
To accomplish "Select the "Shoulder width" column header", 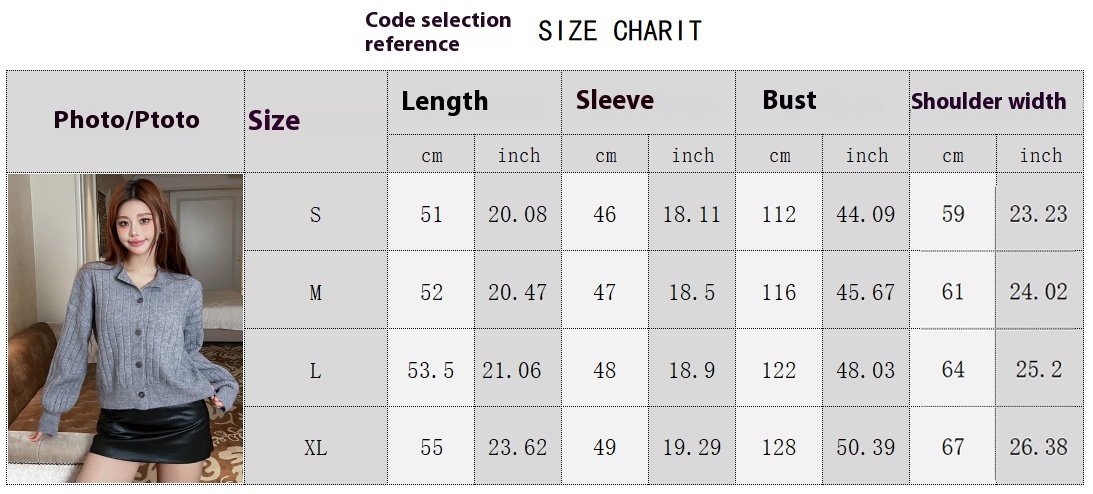I will (988, 101).
